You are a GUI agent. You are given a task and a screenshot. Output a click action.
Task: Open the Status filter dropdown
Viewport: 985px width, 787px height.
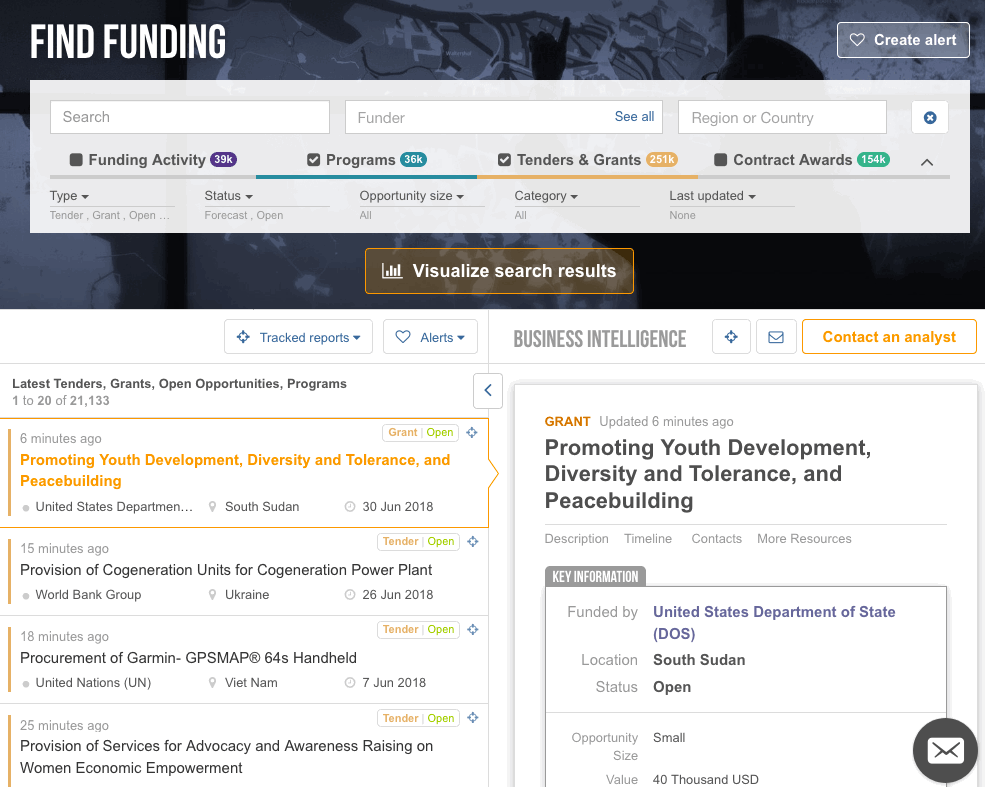229,196
